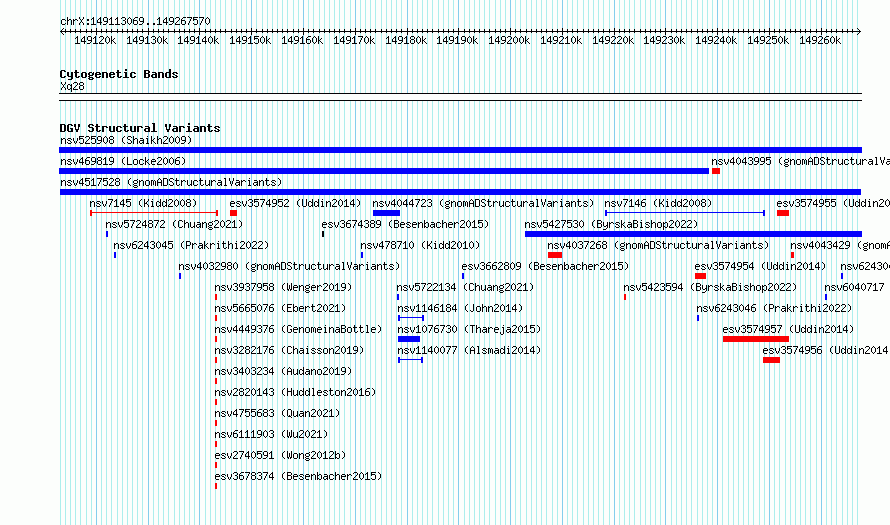
Task: Click the thin blue interval under nsv7146
Action: (x=685, y=213)
